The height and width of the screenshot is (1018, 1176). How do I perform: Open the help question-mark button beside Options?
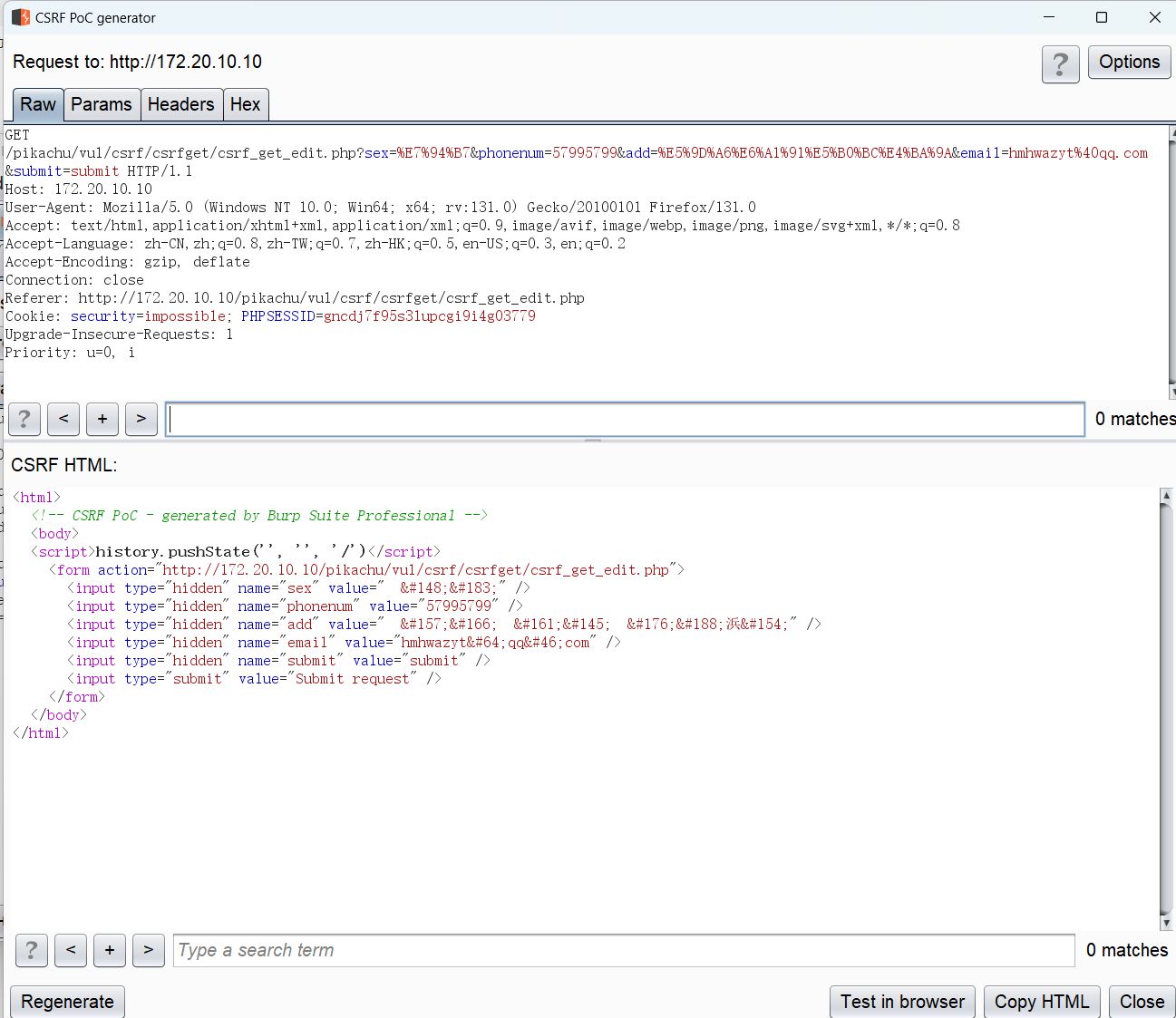[1060, 63]
